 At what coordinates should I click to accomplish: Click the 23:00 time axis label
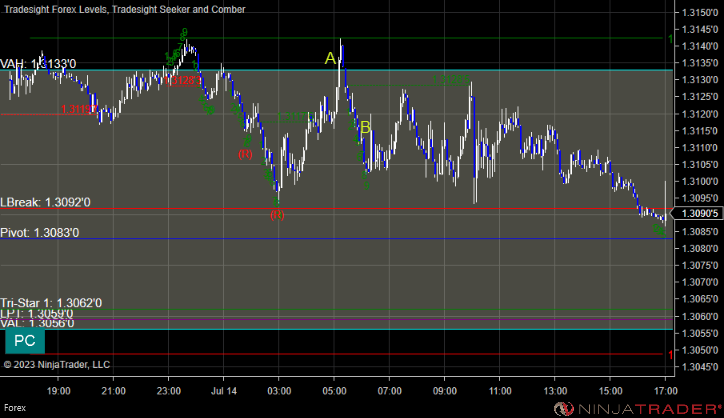169,391
